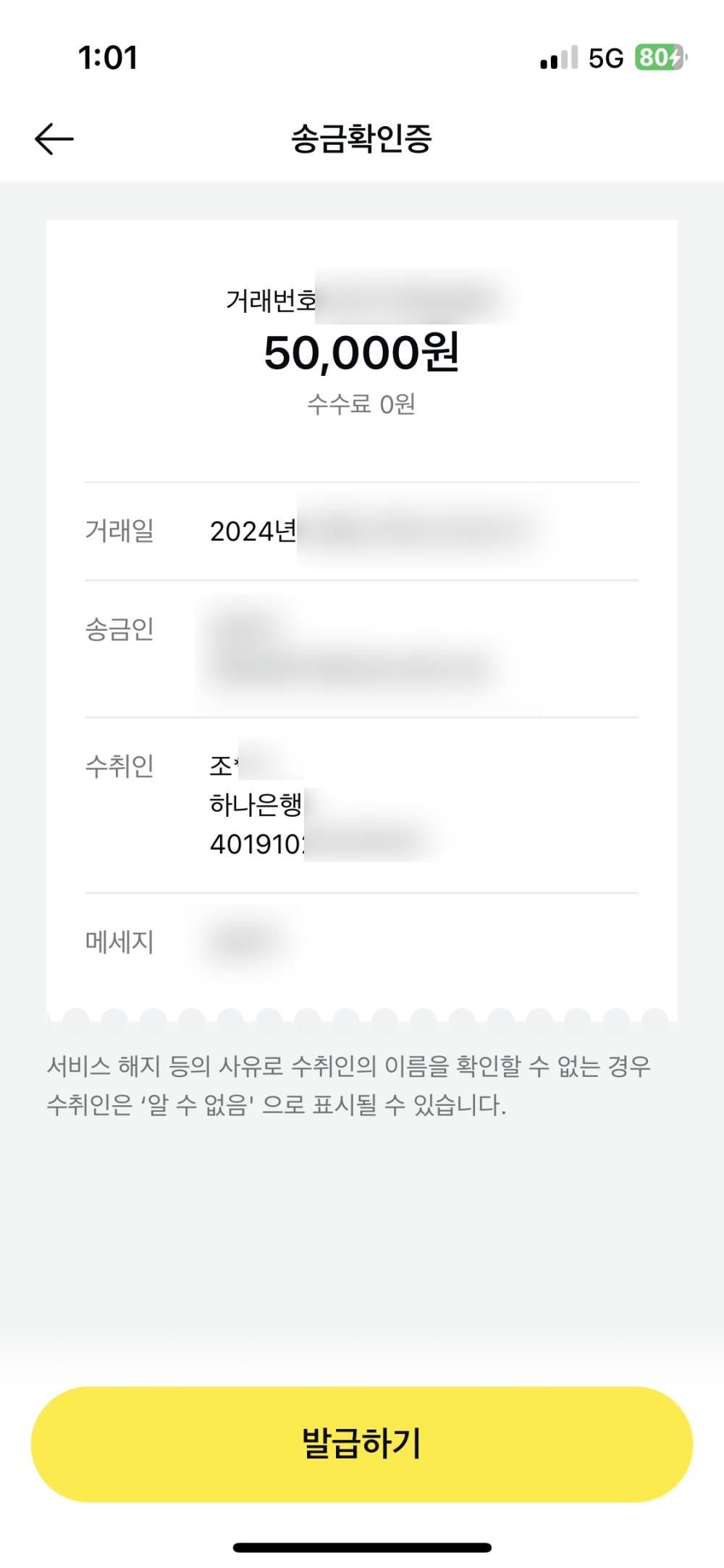The image size is (724, 1568).
Task: Tap the home indicator bar at bottom
Action: point(362,1548)
